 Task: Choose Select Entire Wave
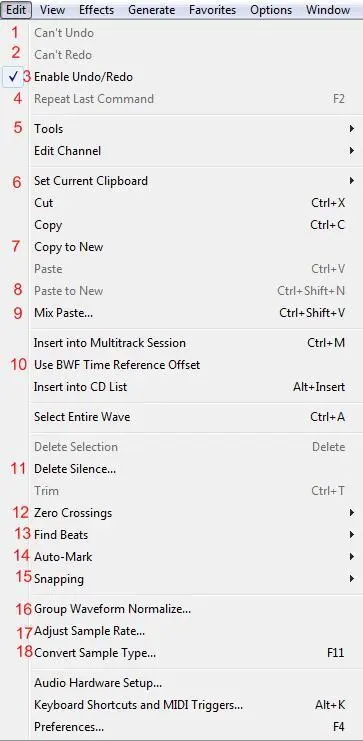(x=194, y=417)
